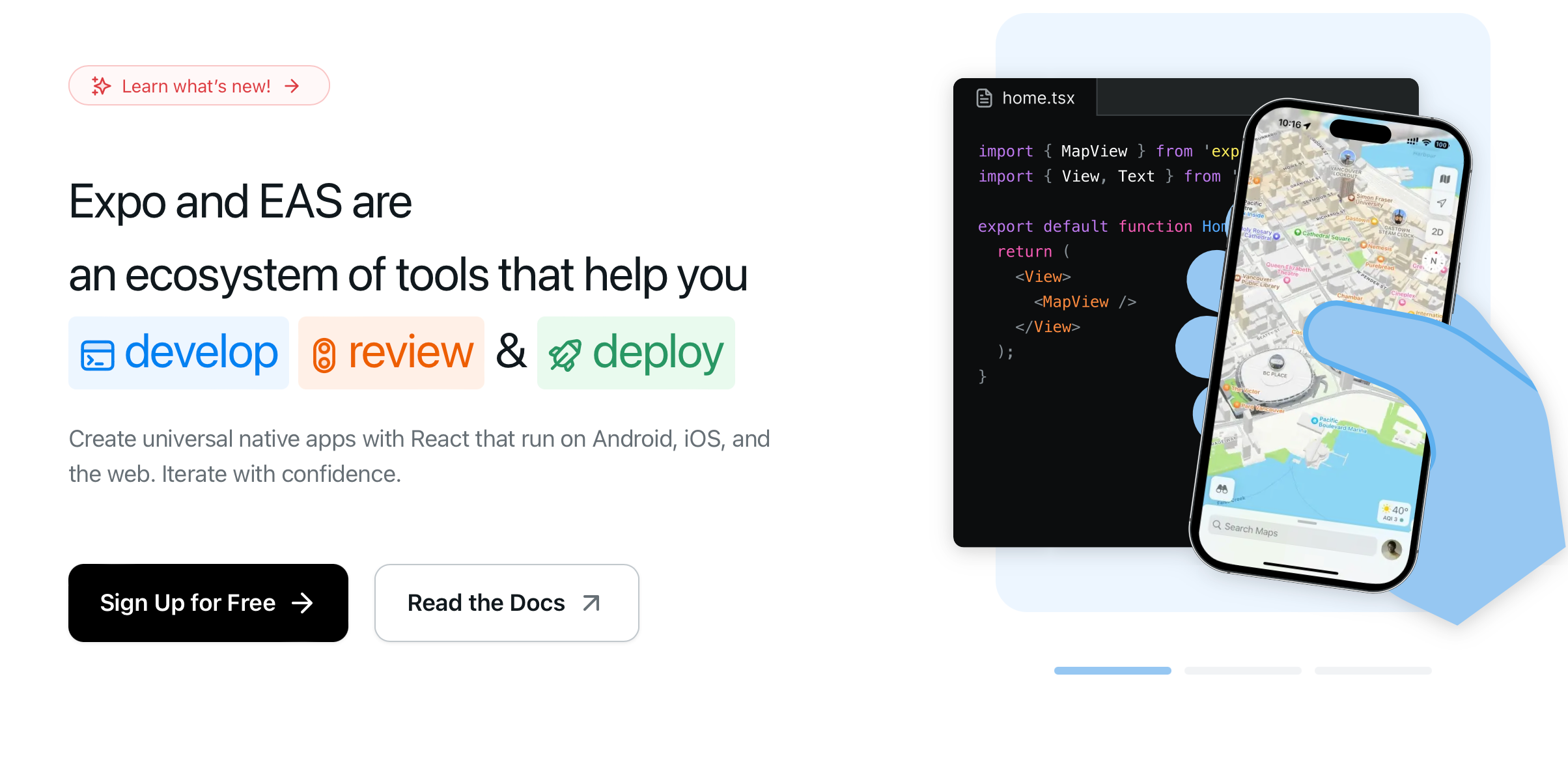The width and height of the screenshot is (1568, 784).
Task: Switch to the second carousel slide indicator
Action: tap(1242, 671)
